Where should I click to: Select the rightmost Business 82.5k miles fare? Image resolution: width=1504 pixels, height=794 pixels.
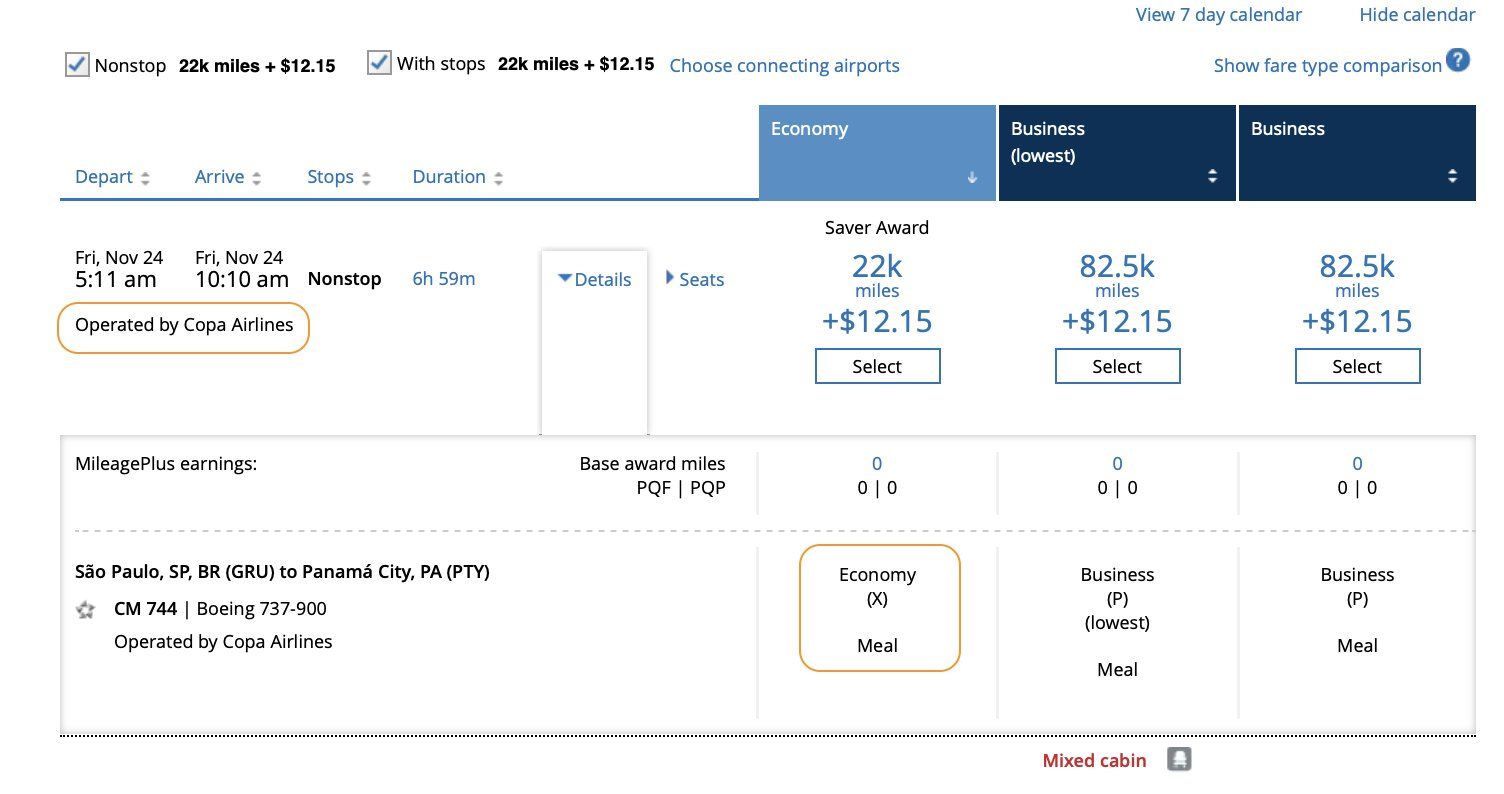(1357, 366)
